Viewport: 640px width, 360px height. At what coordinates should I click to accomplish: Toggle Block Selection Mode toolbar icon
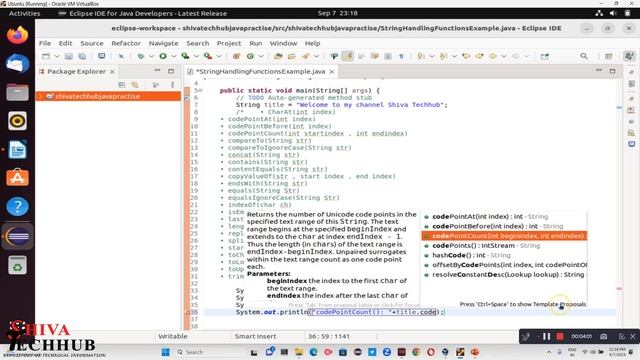coord(388,56)
